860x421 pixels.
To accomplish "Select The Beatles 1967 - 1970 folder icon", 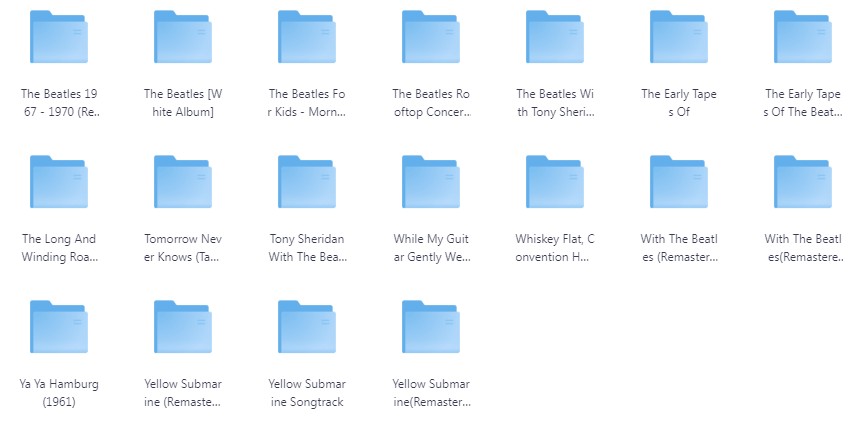I will coord(59,37).
